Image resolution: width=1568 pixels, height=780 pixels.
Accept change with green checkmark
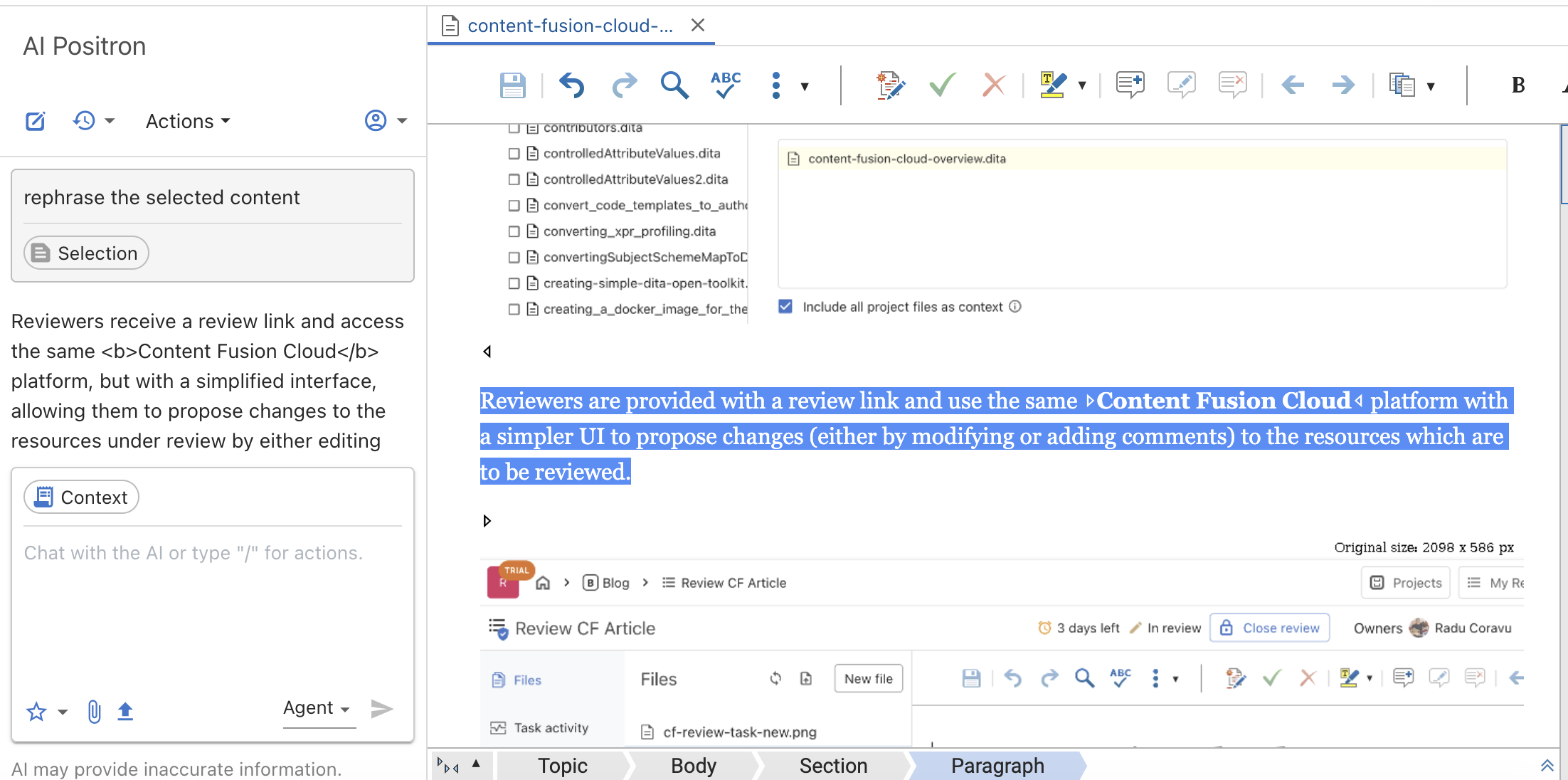tap(943, 85)
